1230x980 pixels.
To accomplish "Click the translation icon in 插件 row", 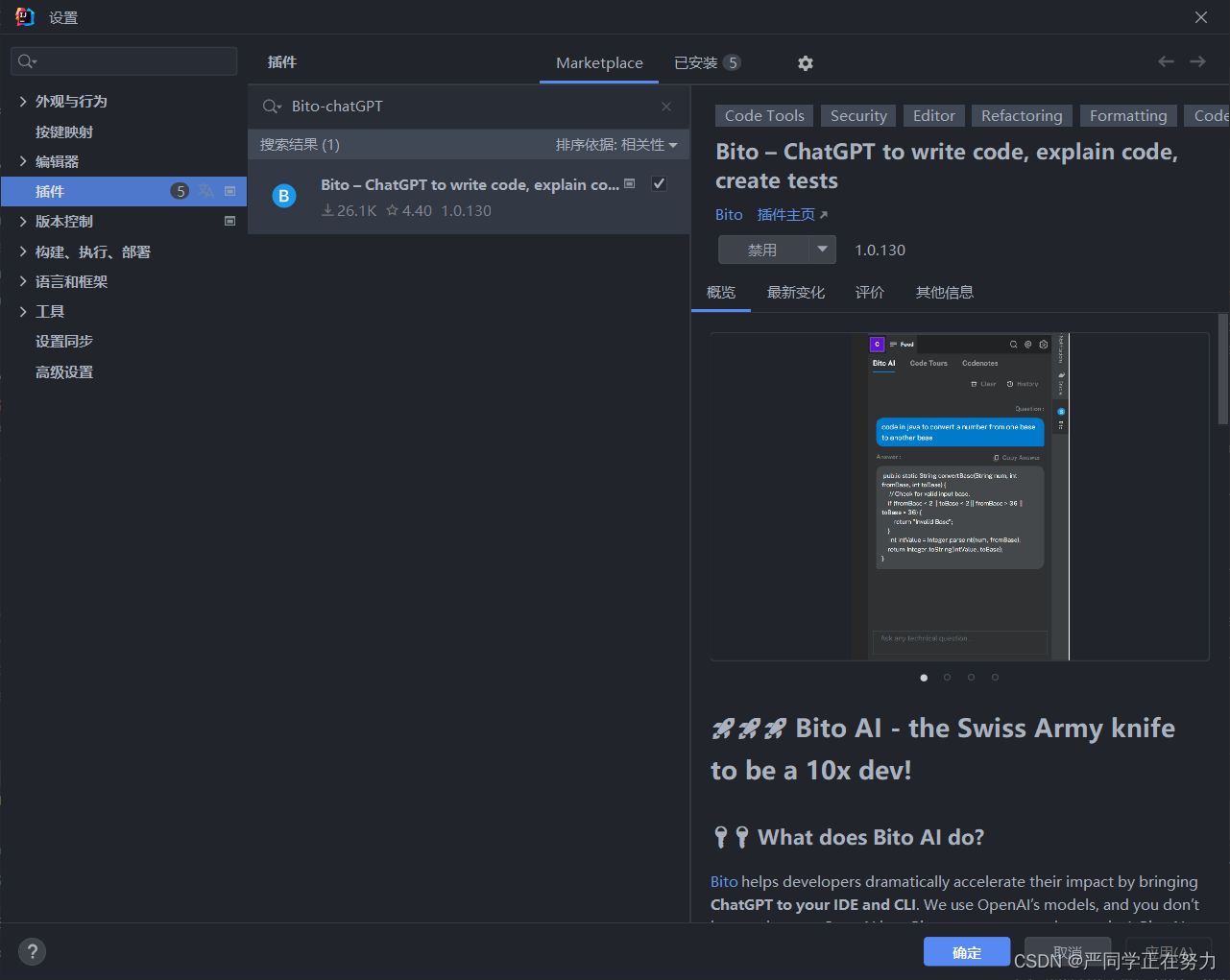I will [205, 191].
